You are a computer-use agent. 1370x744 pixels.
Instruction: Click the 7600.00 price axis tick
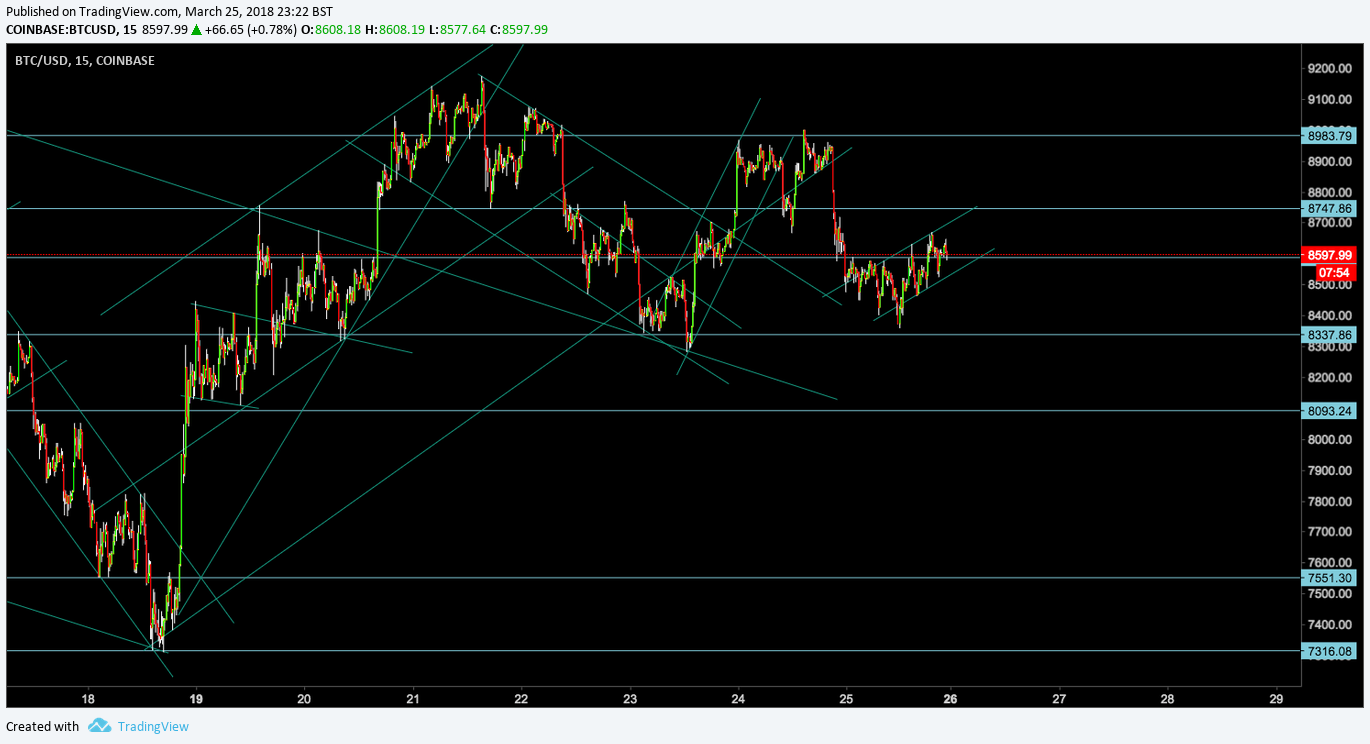[x=1329, y=563]
